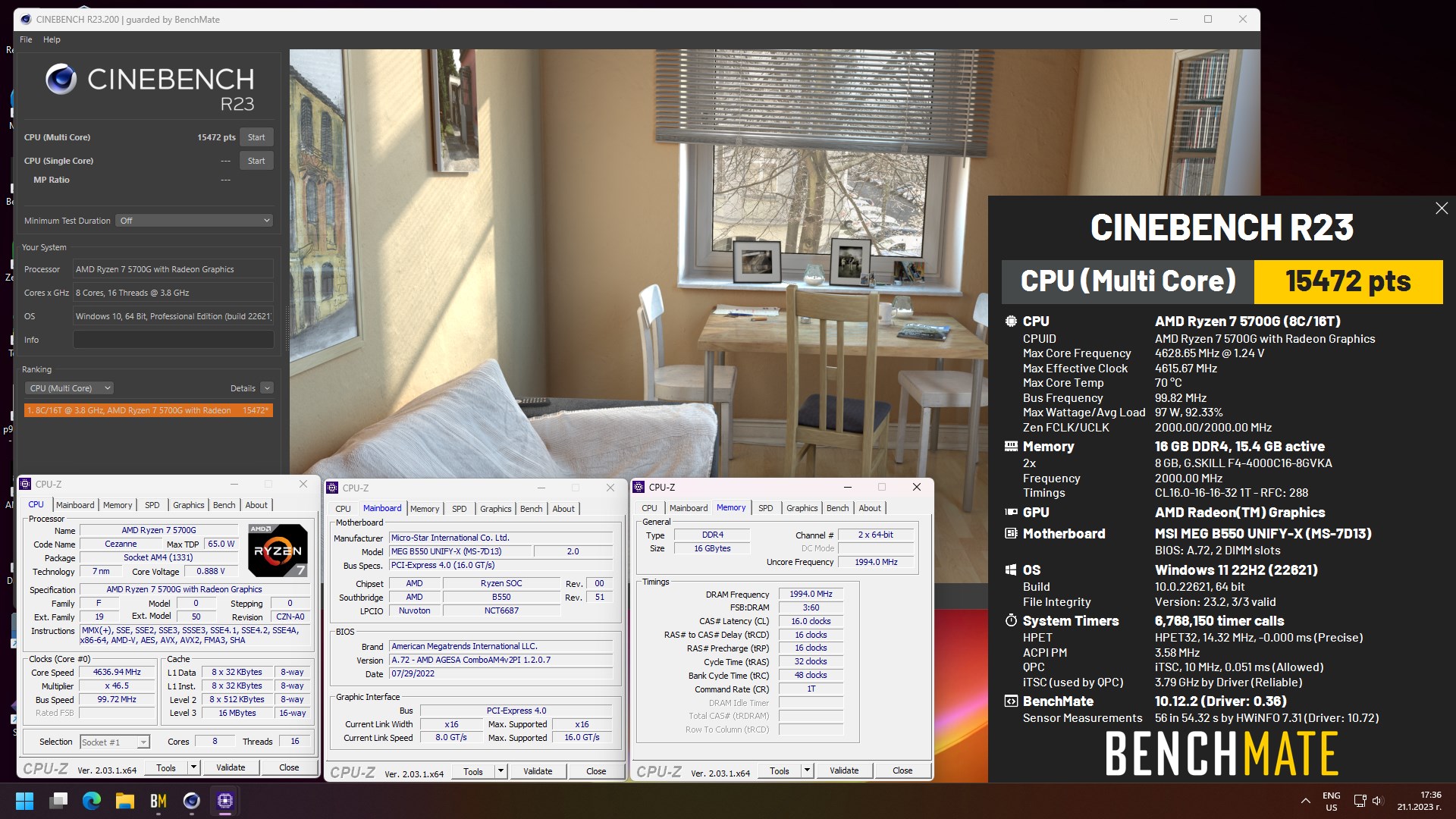
Task: Open Windows Start menu
Action: (24, 801)
